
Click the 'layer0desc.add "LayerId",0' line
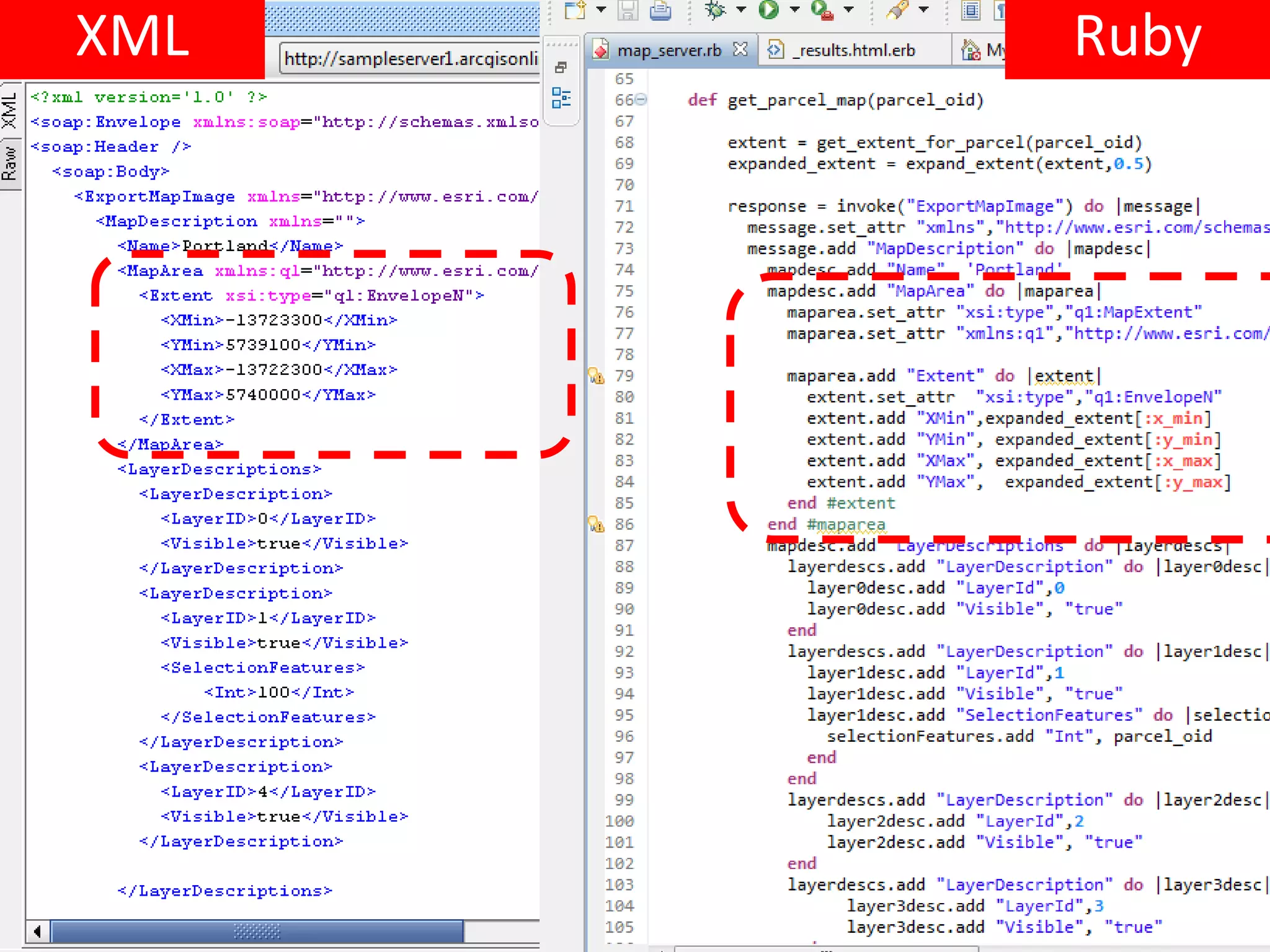(x=936, y=588)
